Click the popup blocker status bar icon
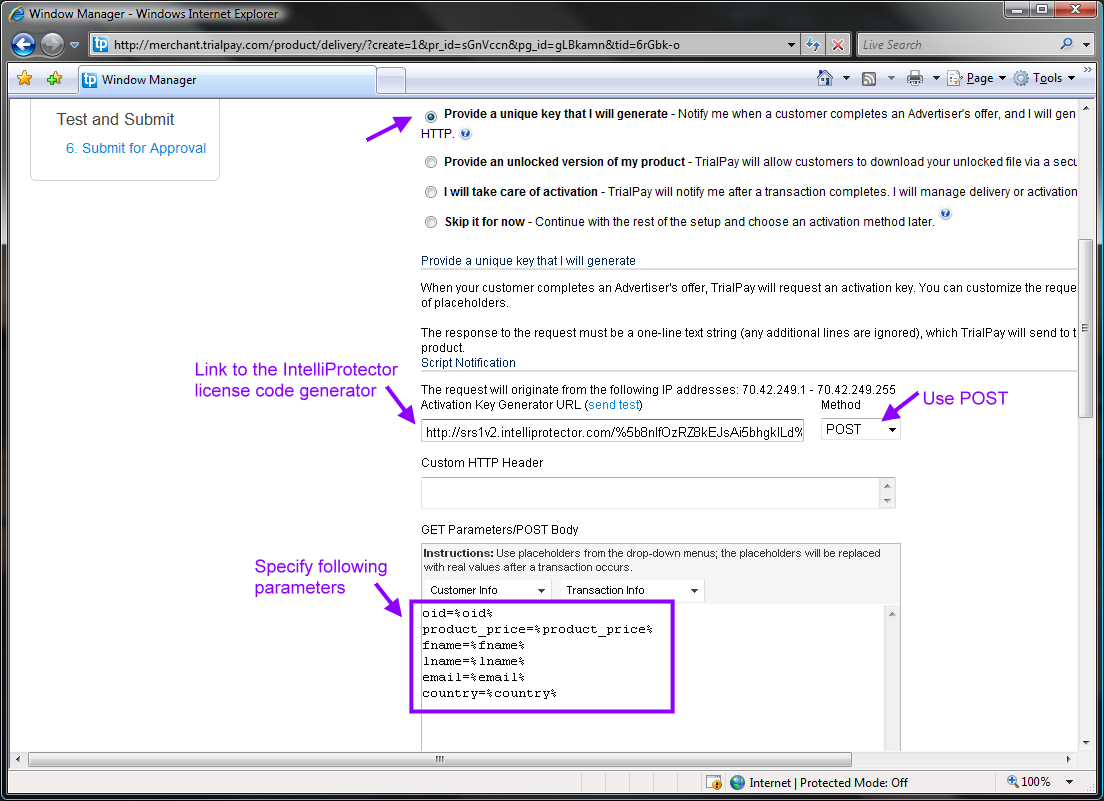This screenshot has width=1104, height=801. click(713, 783)
